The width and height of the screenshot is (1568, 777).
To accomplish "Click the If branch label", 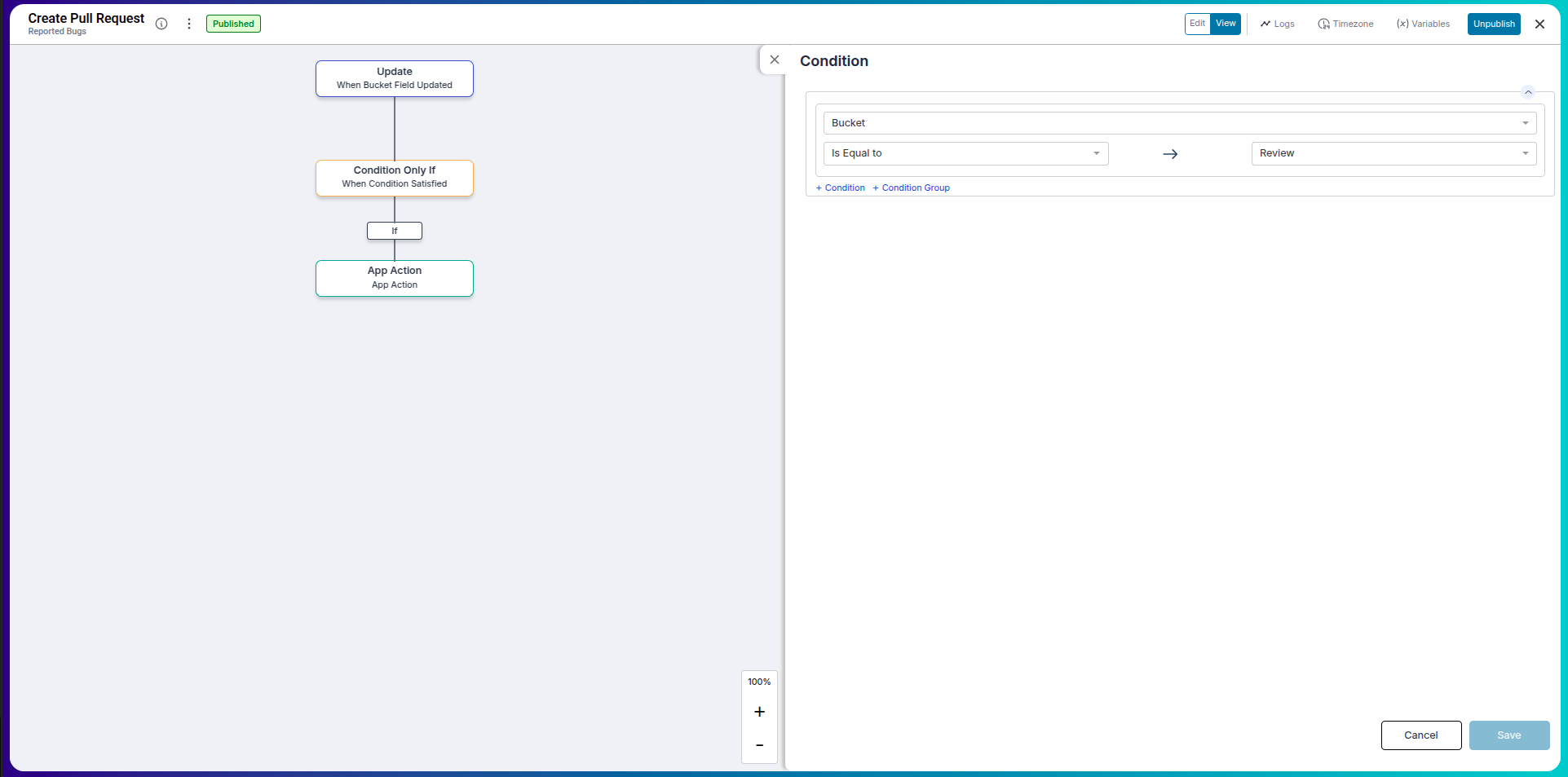I will [395, 231].
